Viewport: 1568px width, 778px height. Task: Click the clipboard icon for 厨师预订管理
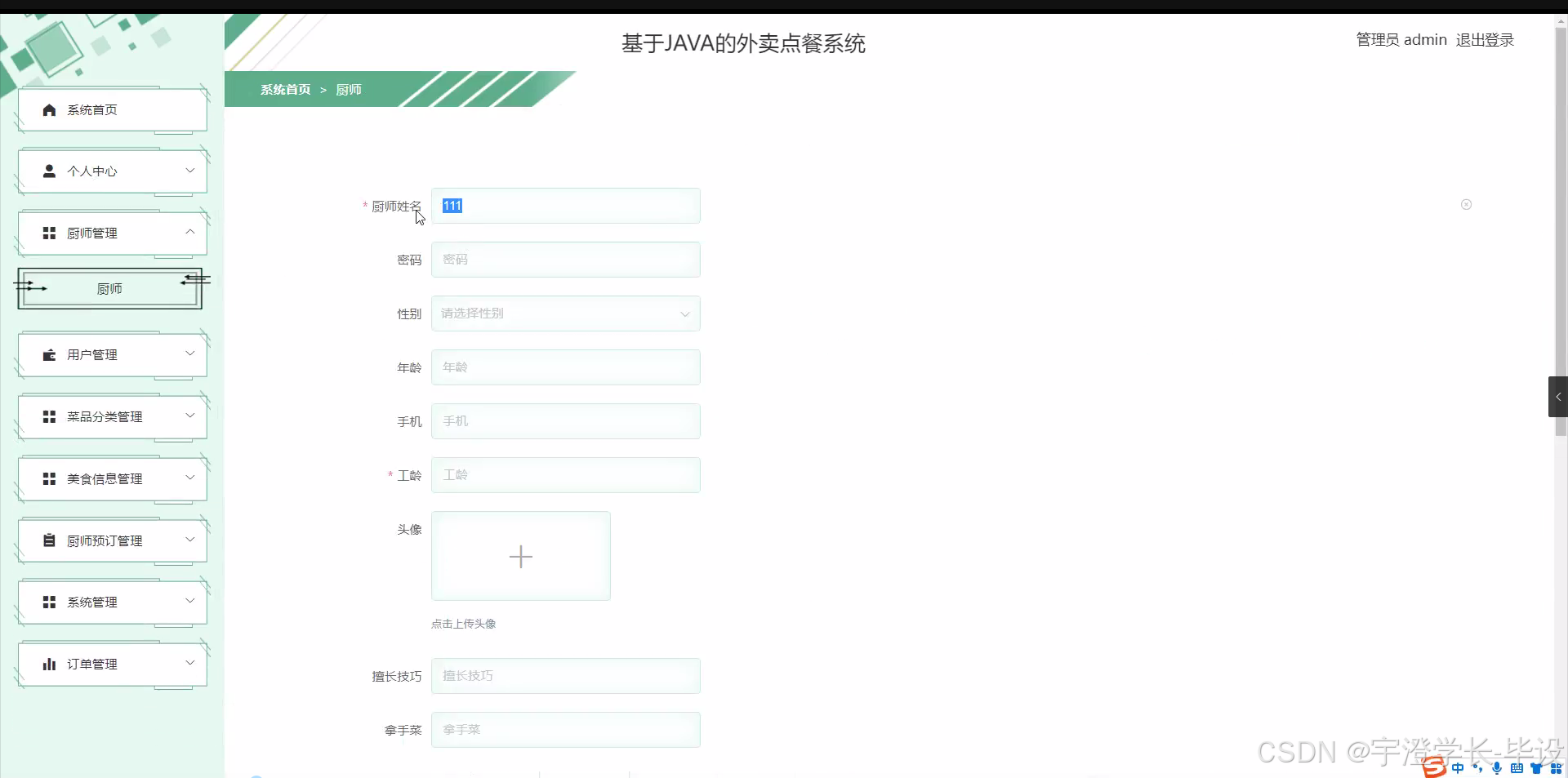(x=48, y=540)
